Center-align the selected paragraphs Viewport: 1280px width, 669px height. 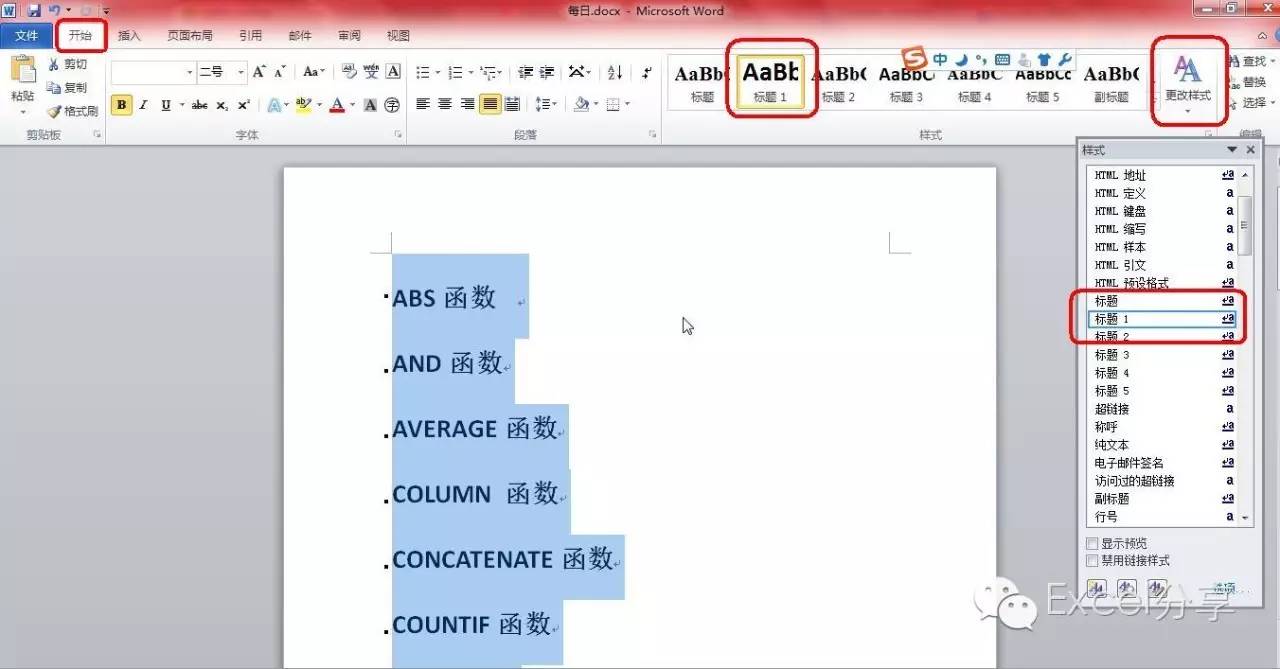tap(445, 104)
